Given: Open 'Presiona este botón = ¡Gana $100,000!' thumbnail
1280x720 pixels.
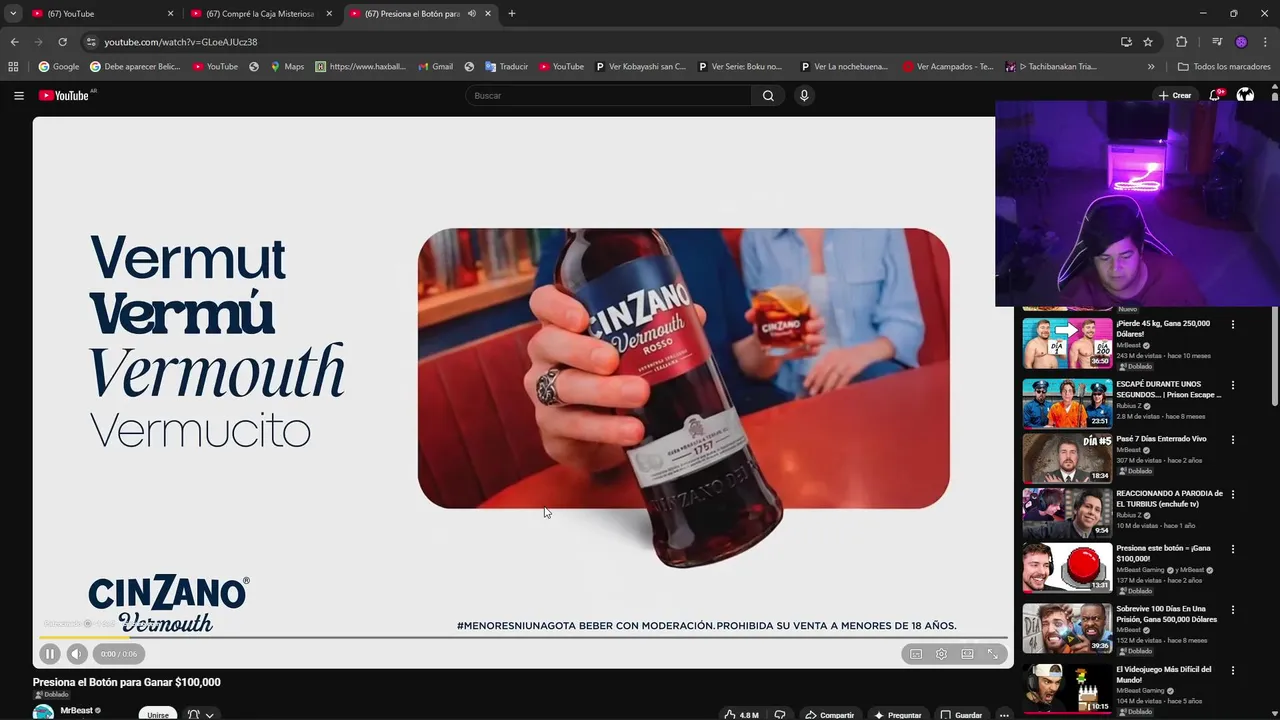Looking at the screenshot, I should [x=1067, y=568].
